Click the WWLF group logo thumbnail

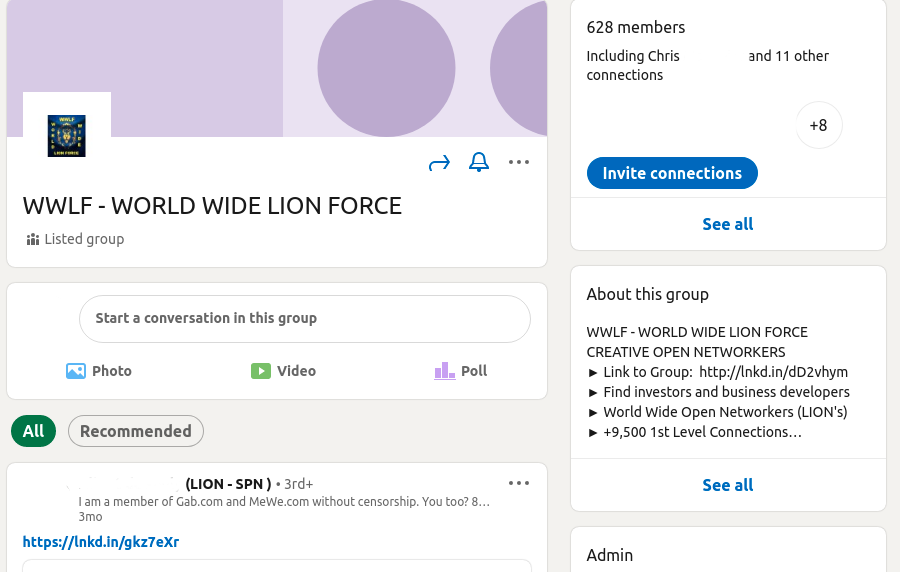[x=67, y=136]
